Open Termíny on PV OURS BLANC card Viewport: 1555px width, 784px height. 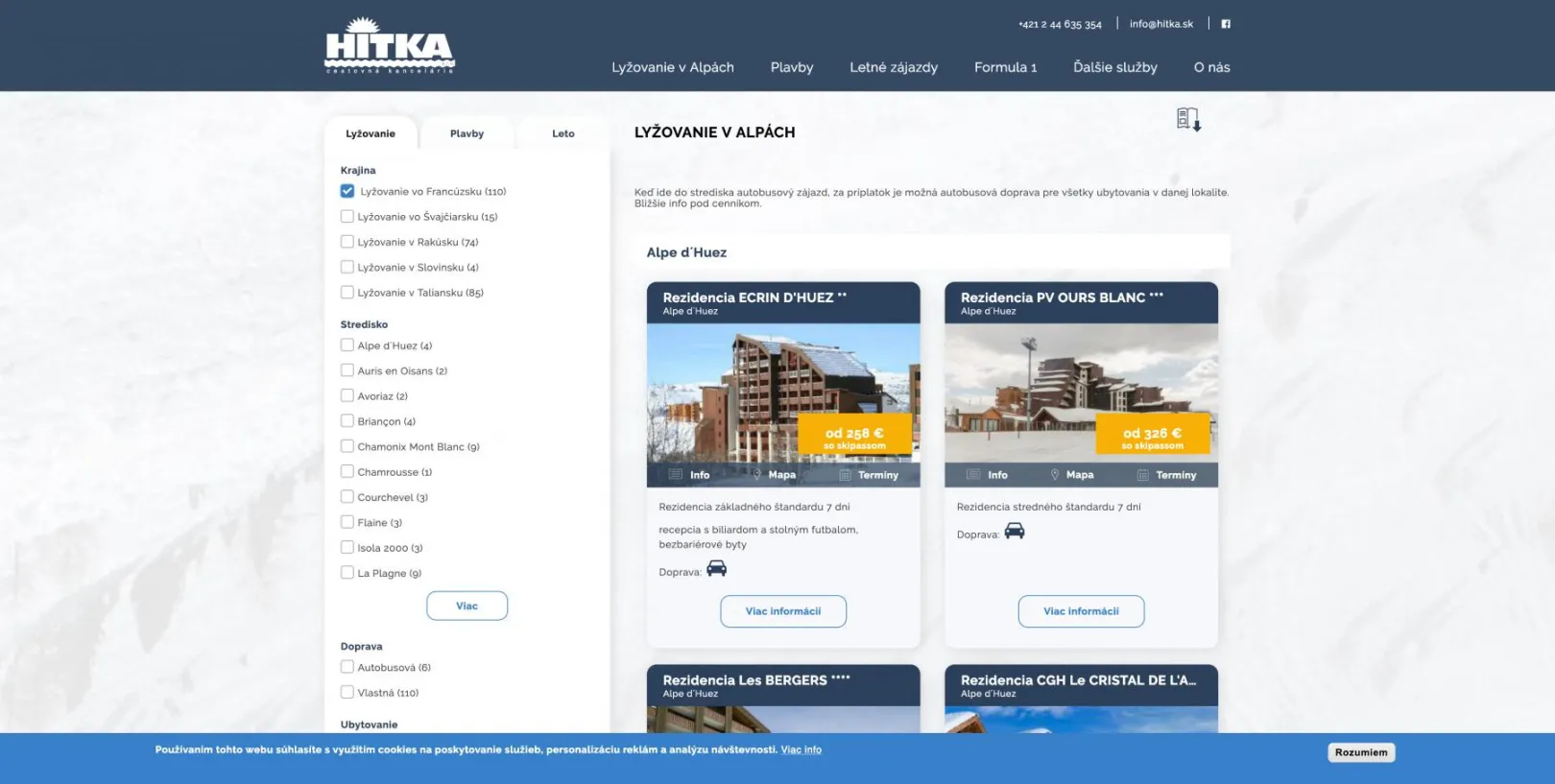click(1166, 475)
